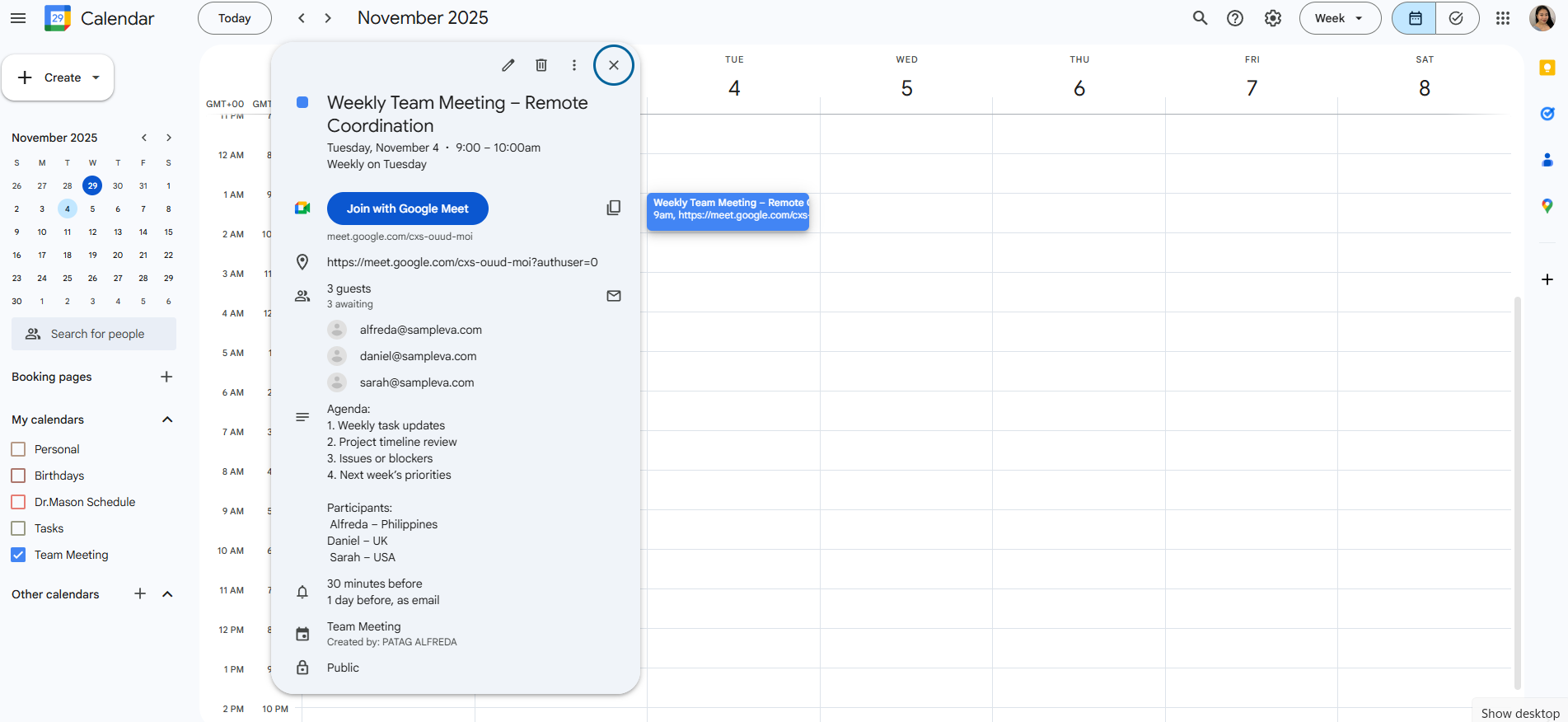The image size is (1568, 722).
Task: Copy the Google Meet conference info
Action: (613, 208)
